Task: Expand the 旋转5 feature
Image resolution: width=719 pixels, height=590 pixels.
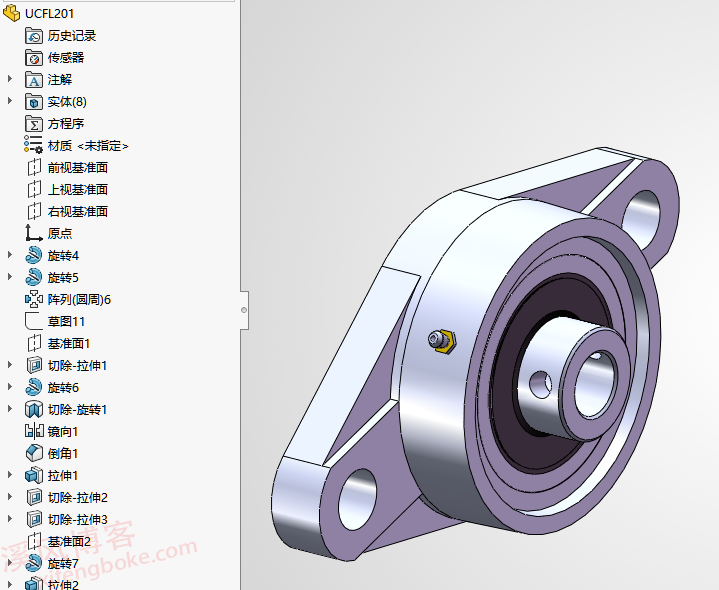Action: pyautogui.click(x=10, y=277)
